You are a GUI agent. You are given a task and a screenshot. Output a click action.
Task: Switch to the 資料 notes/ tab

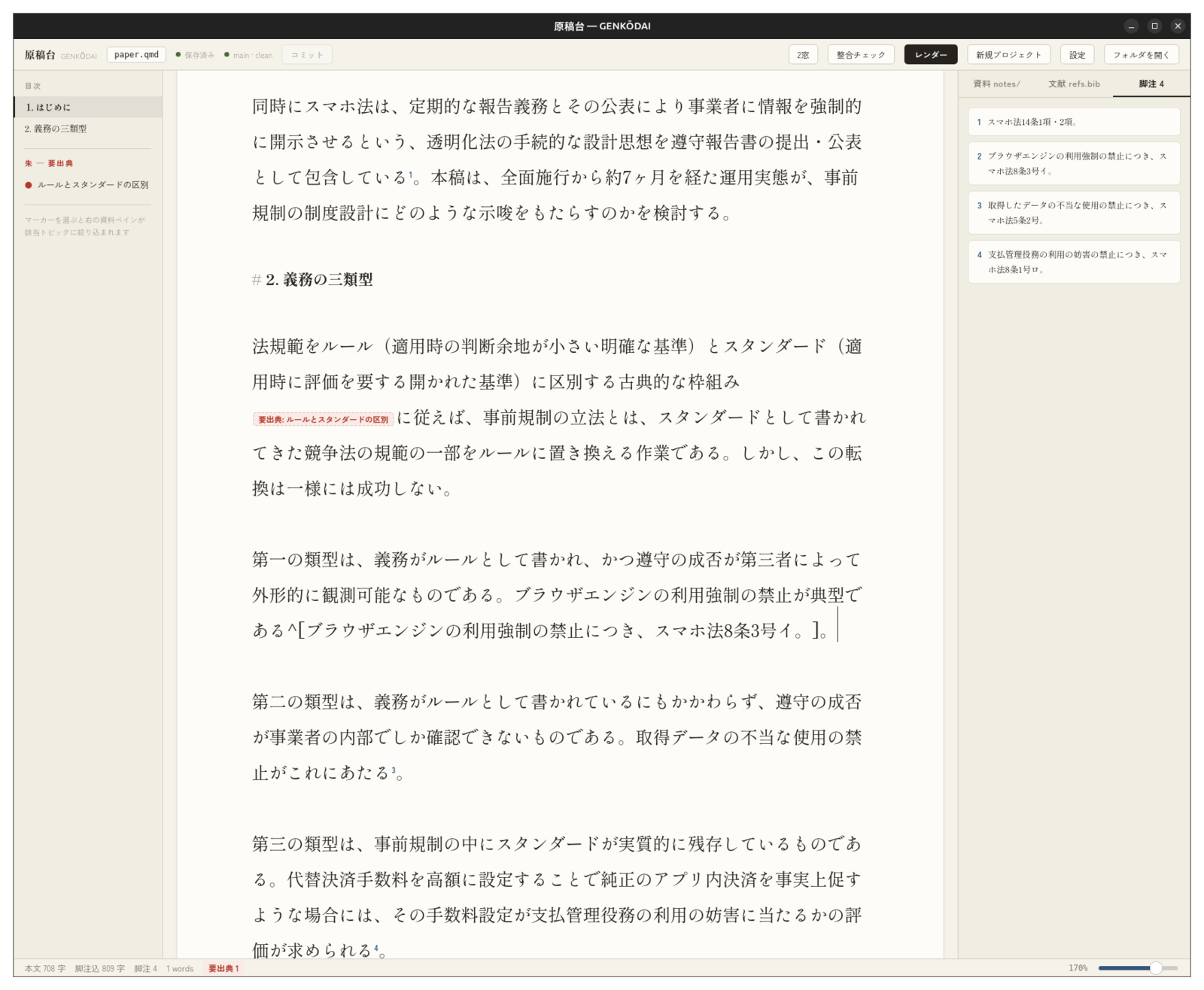(996, 84)
